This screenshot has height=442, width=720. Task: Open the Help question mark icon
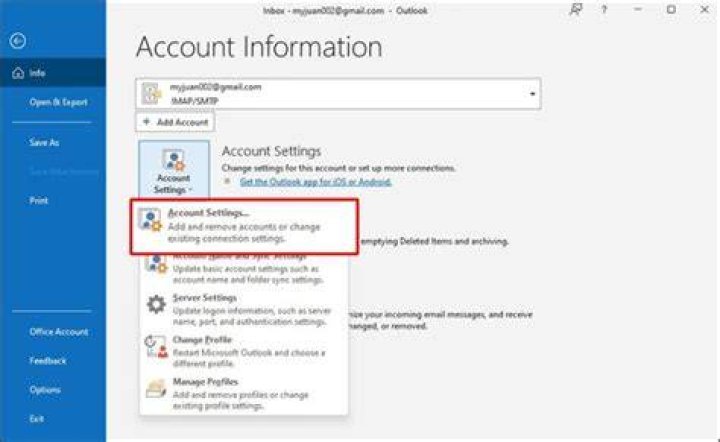pos(604,10)
